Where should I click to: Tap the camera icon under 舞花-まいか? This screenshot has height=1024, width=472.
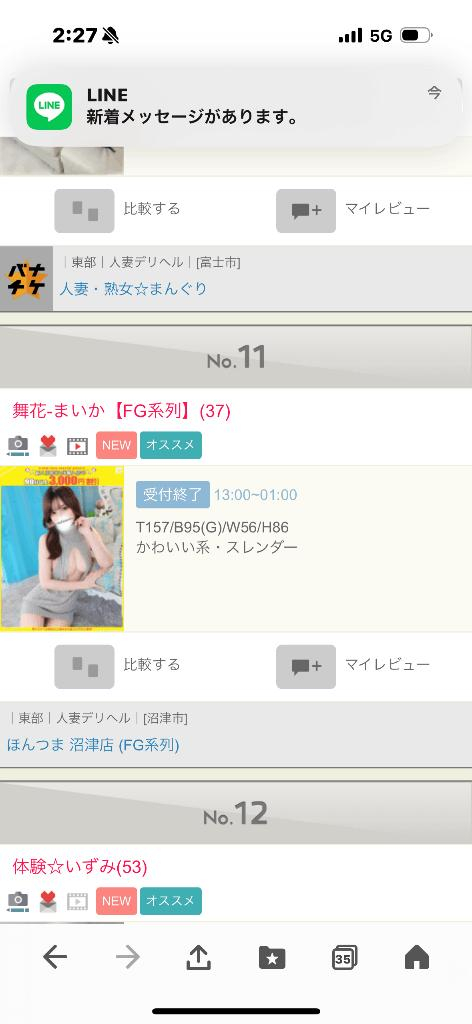pos(18,445)
